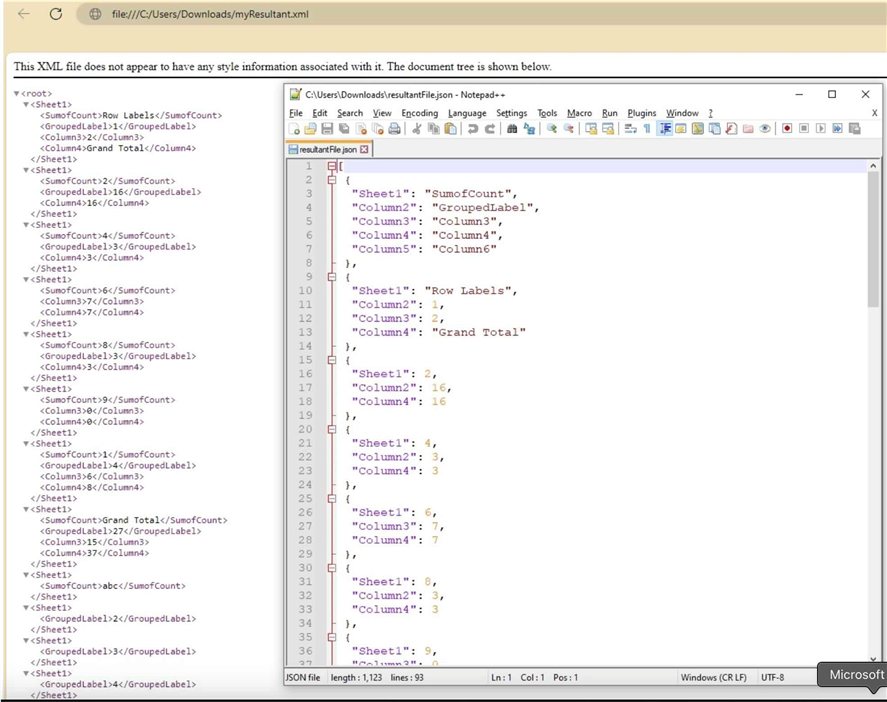The height and width of the screenshot is (702, 887).
Task: Toggle the Show All Characters icon
Action: (645, 130)
